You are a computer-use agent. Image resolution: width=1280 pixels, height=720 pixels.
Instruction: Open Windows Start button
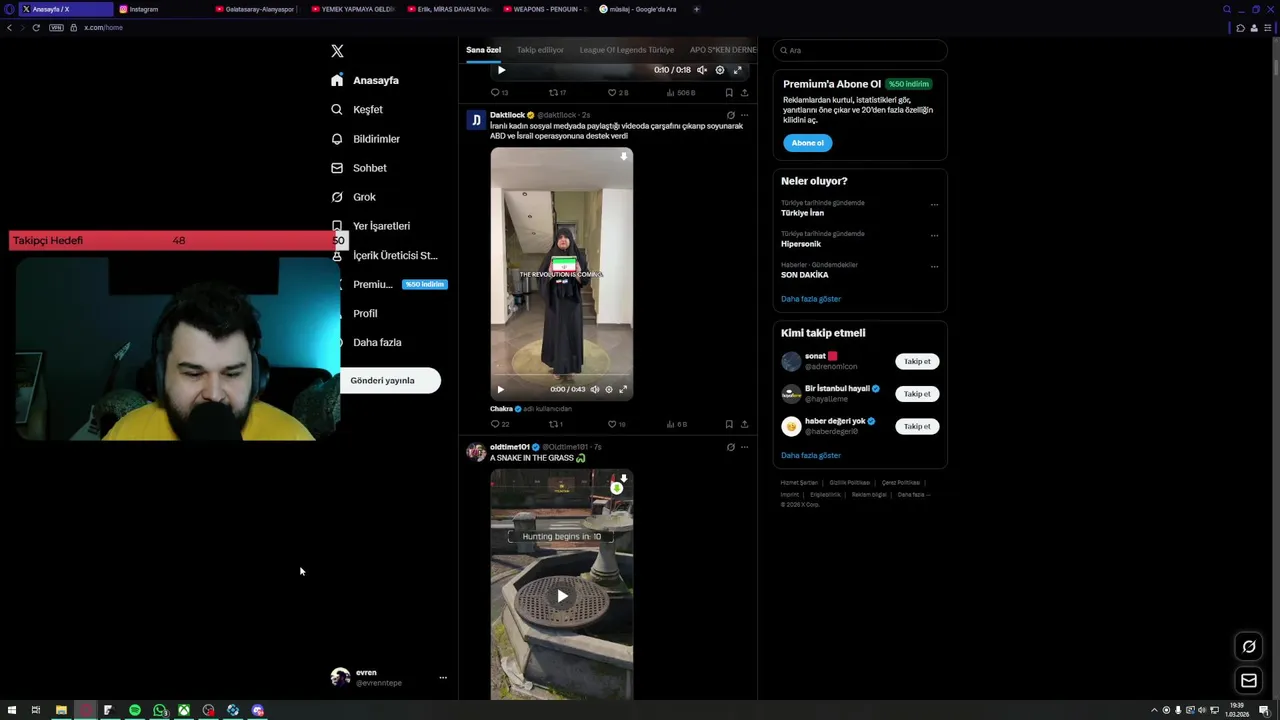(12, 710)
